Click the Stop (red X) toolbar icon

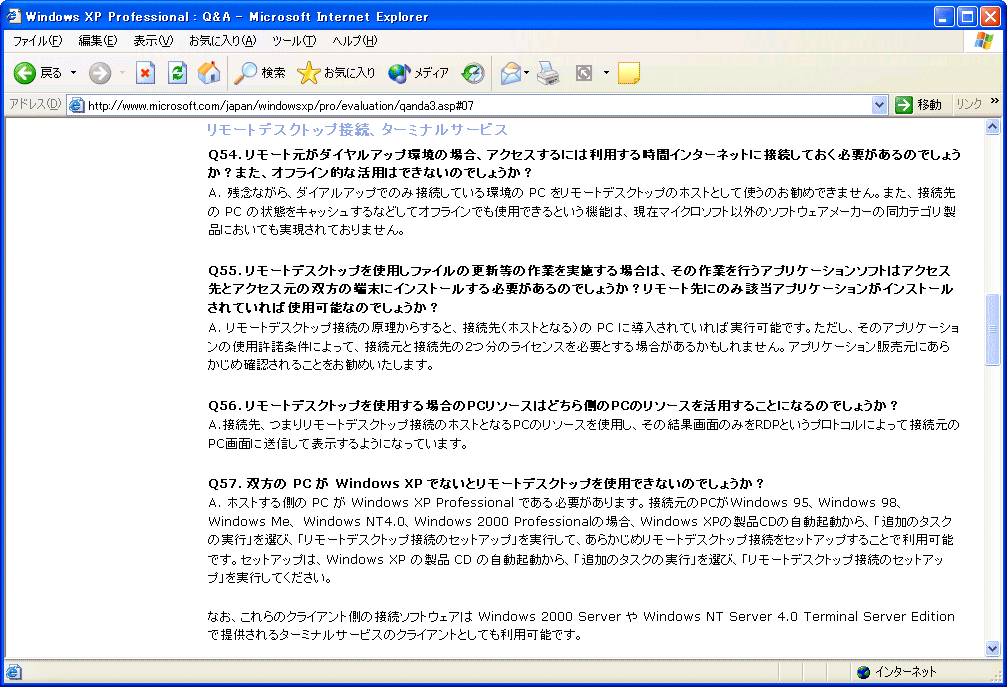[146, 73]
